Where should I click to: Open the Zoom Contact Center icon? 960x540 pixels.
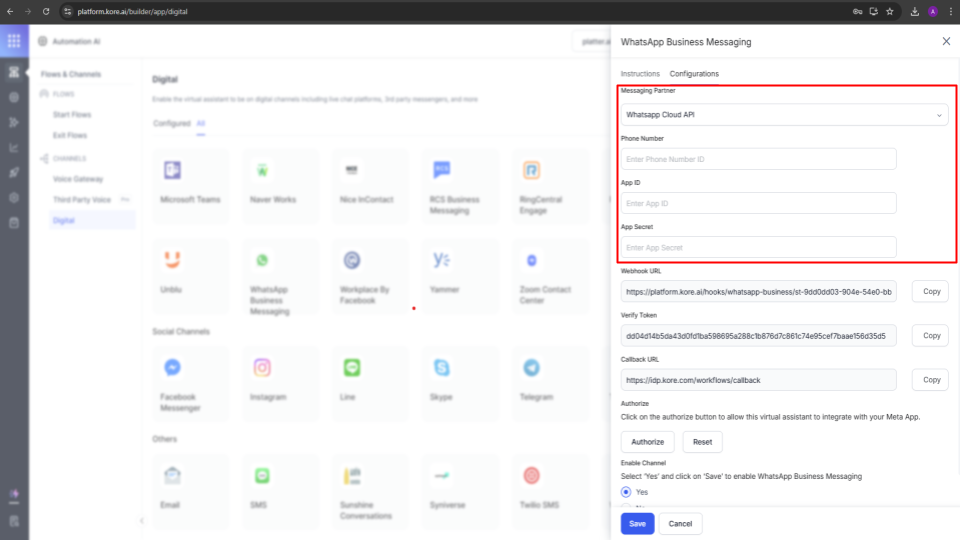tap(531, 260)
